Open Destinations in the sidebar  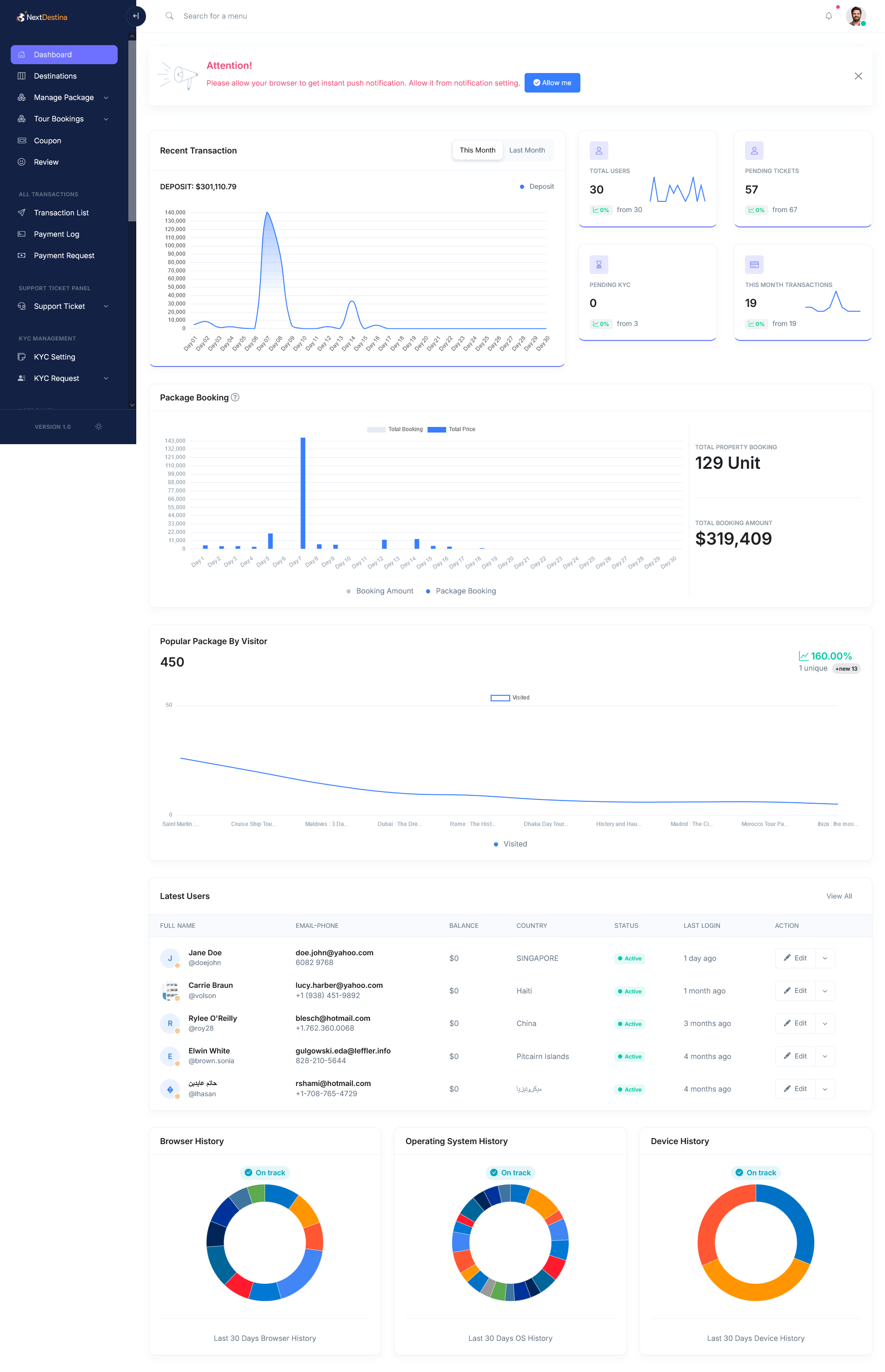64,76
